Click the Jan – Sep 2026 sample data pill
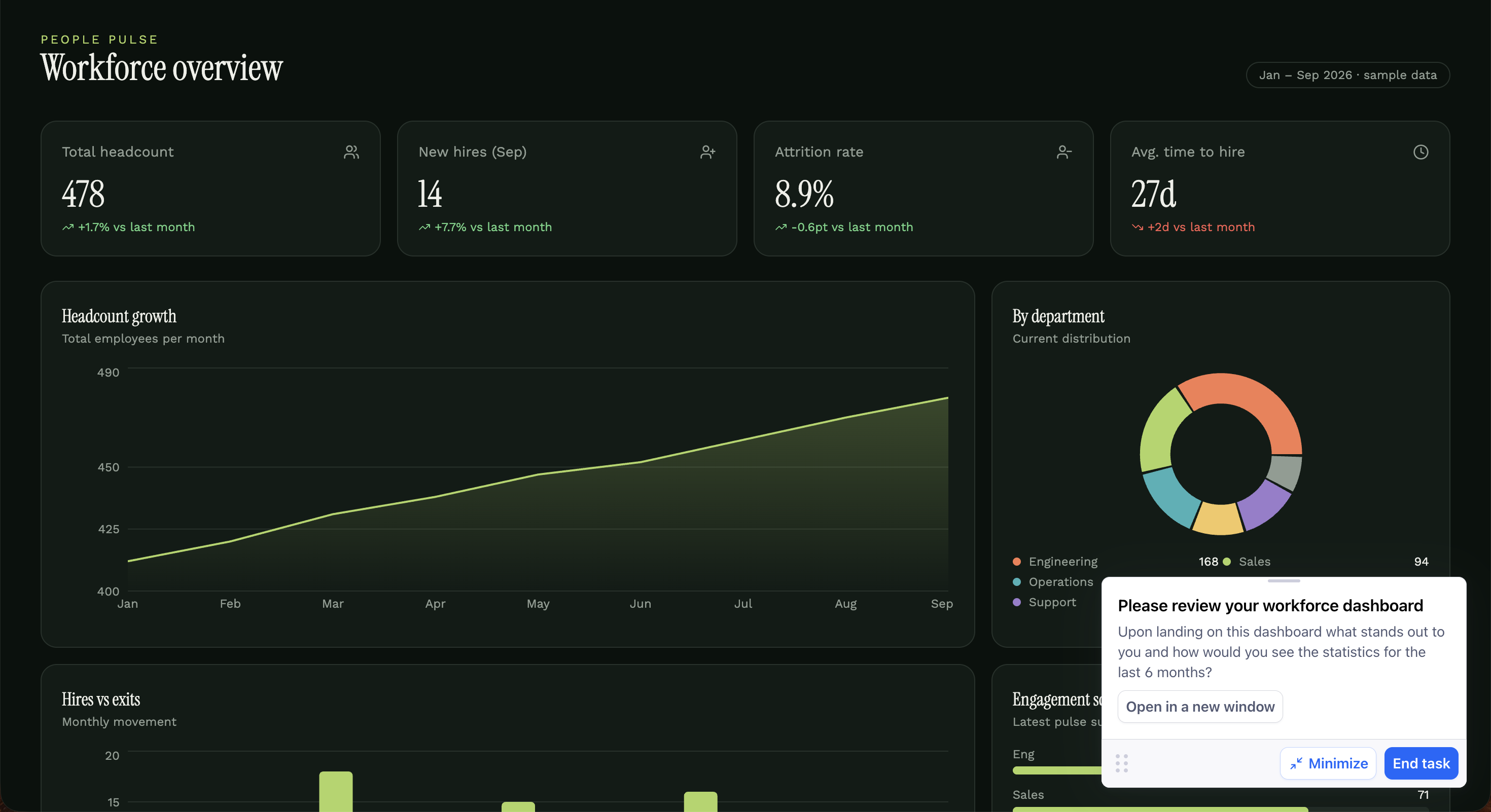The width and height of the screenshot is (1491, 812). point(1347,75)
